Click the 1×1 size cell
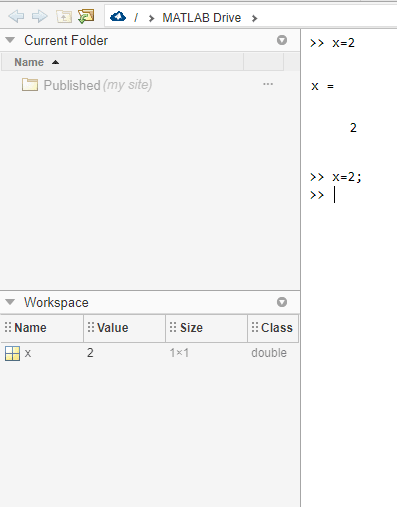This screenshot has width=397, height=507. 179,353
